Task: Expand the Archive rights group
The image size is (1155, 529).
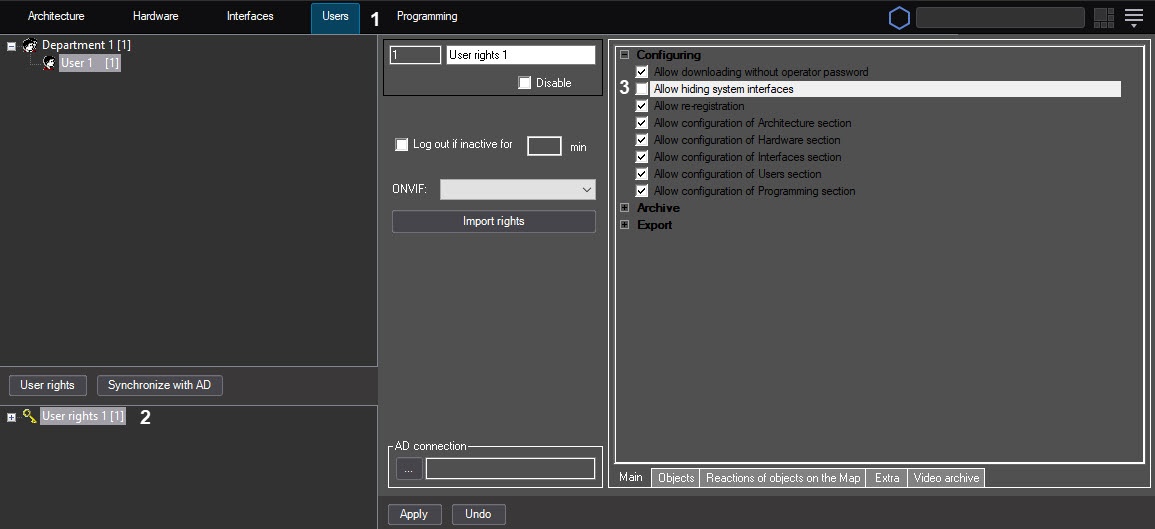Action: (x=624, y=208)
